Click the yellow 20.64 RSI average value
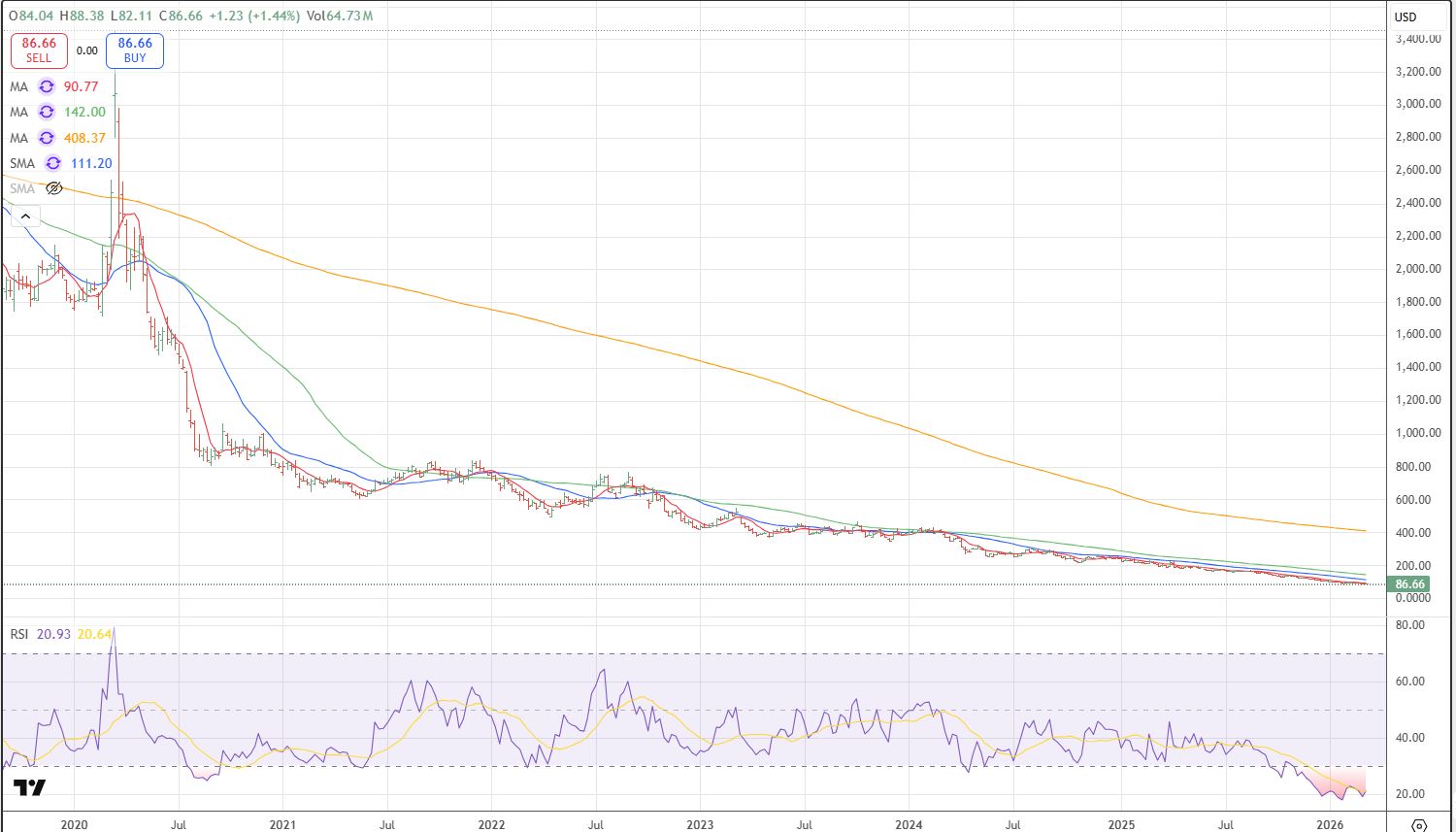 [94, 634]
